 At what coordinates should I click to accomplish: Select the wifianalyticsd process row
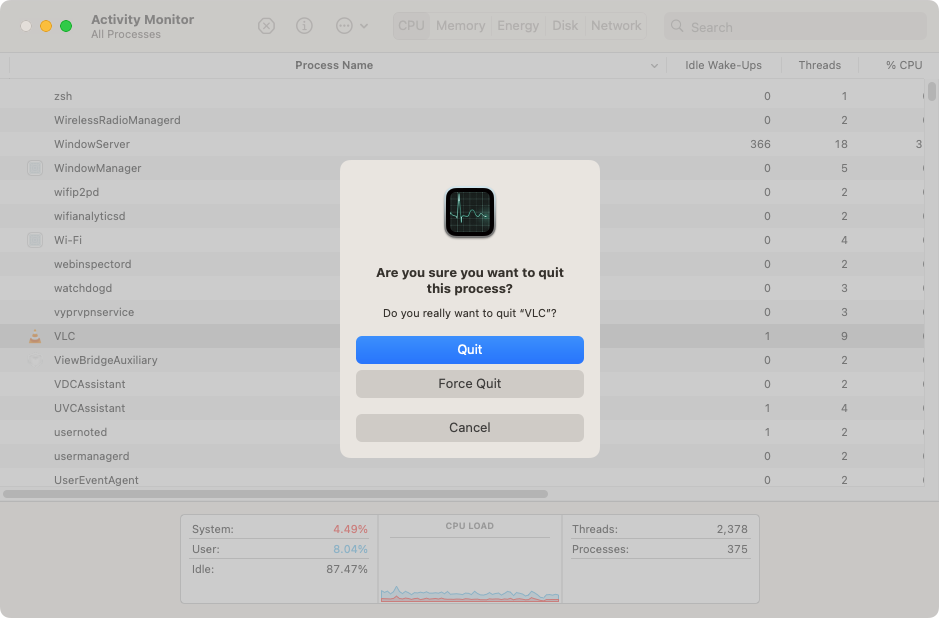[461, 216]
